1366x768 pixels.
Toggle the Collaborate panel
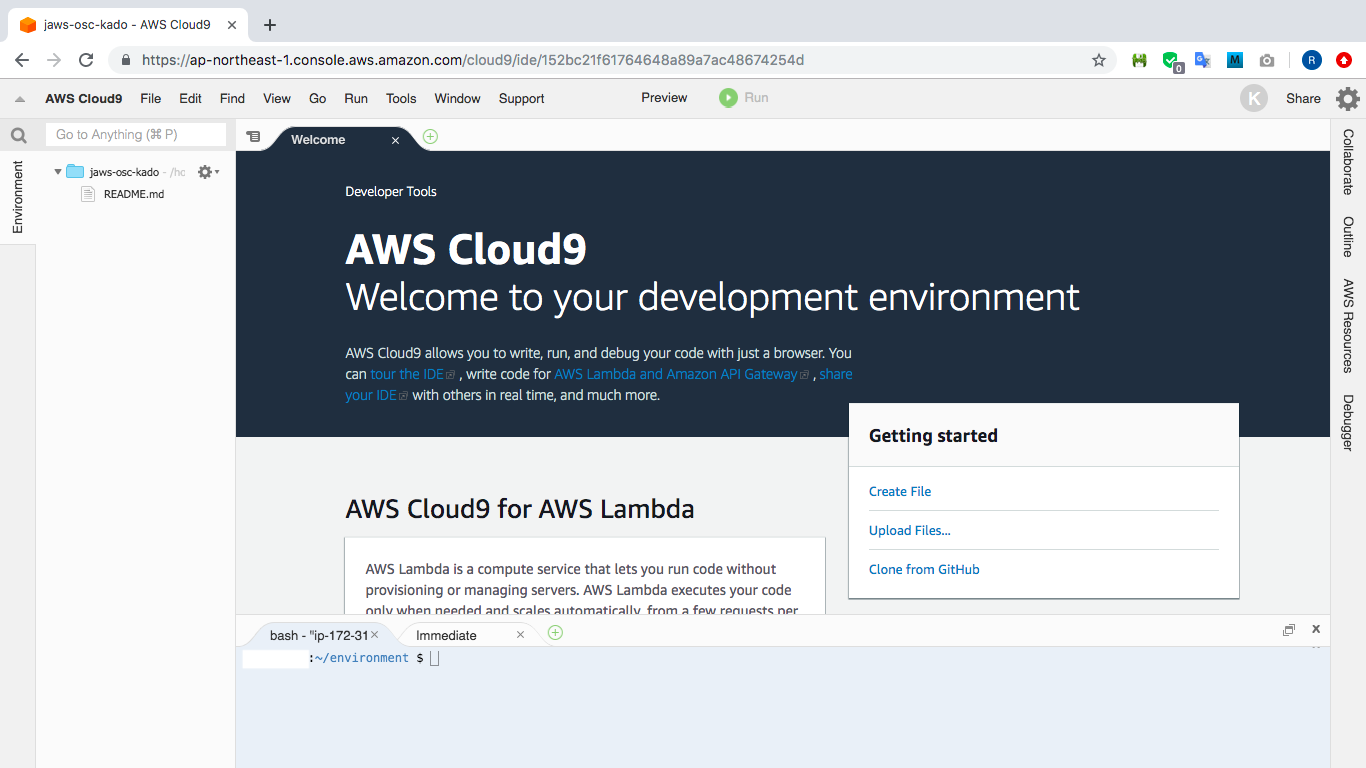[1348, 162]
